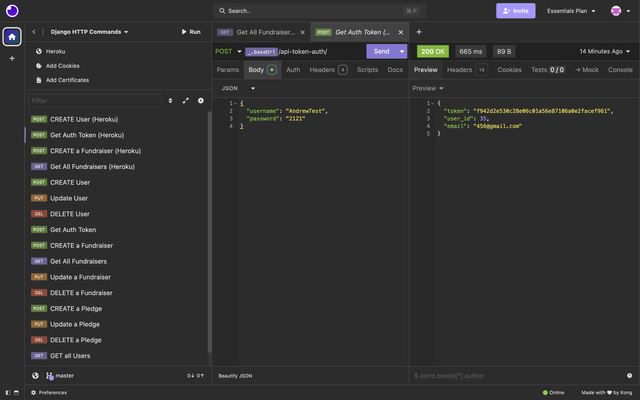Image resolution: width=640 pixels, height=400 pixels.
Task: Click the Run collection button
Action: (x=191, y=32)
